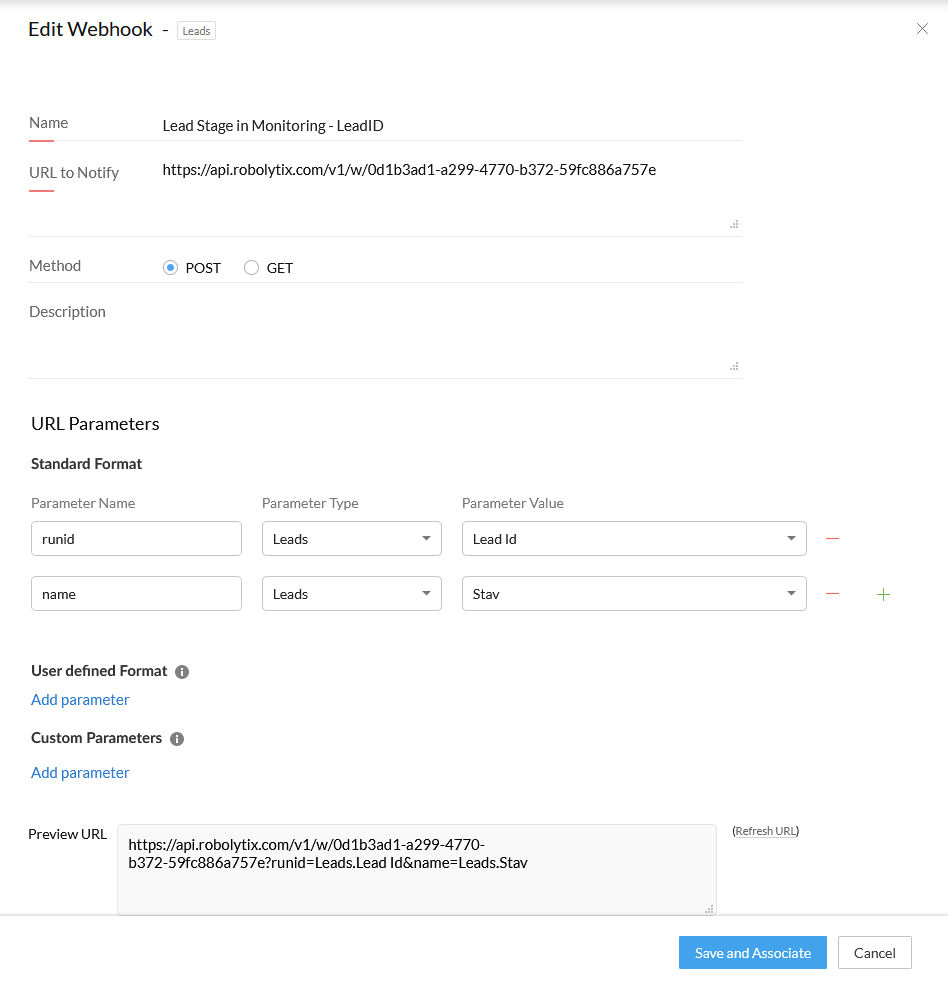Remove the name parameter row

832,594
